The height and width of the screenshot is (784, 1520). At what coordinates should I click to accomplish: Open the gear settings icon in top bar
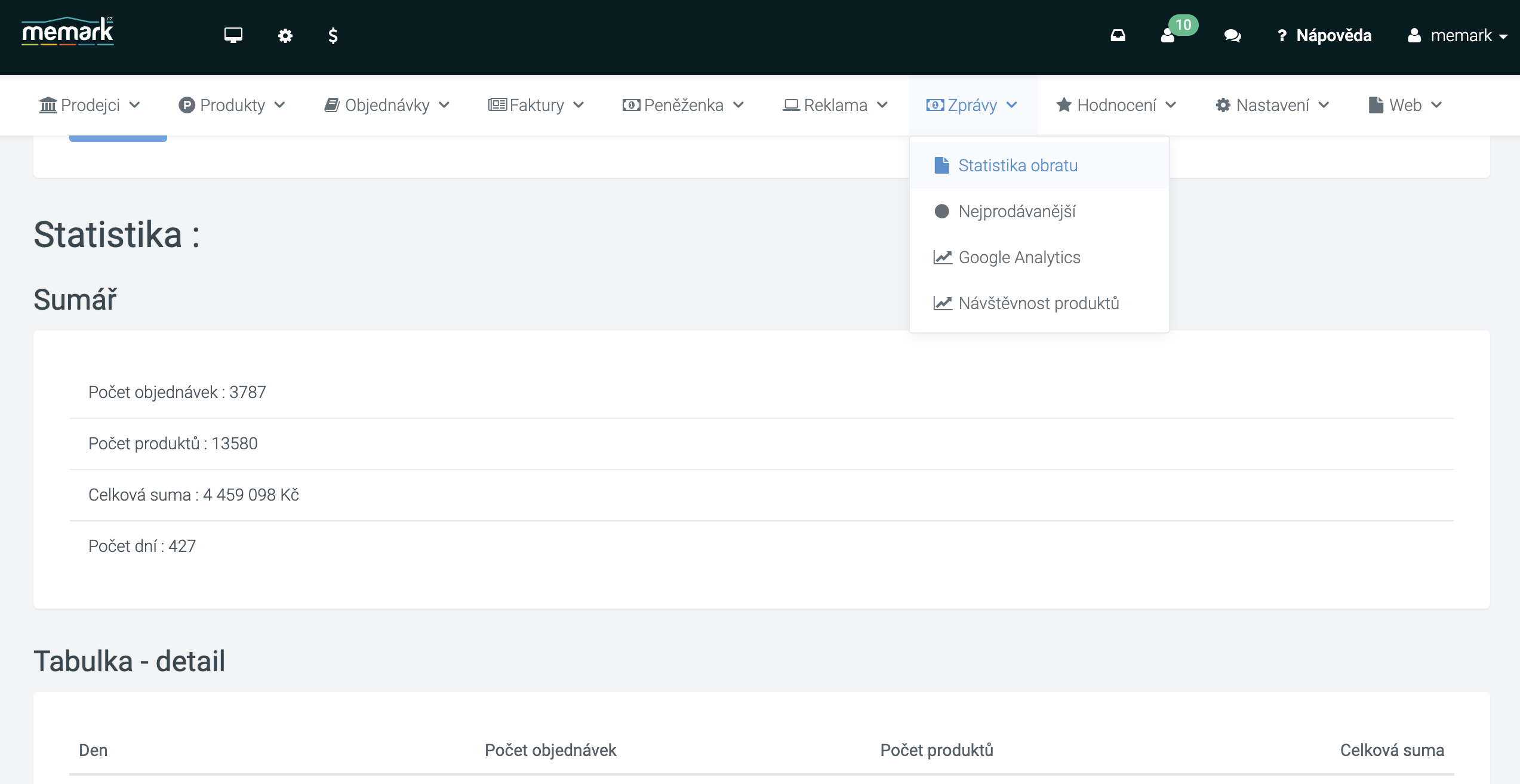pos(285,36)
